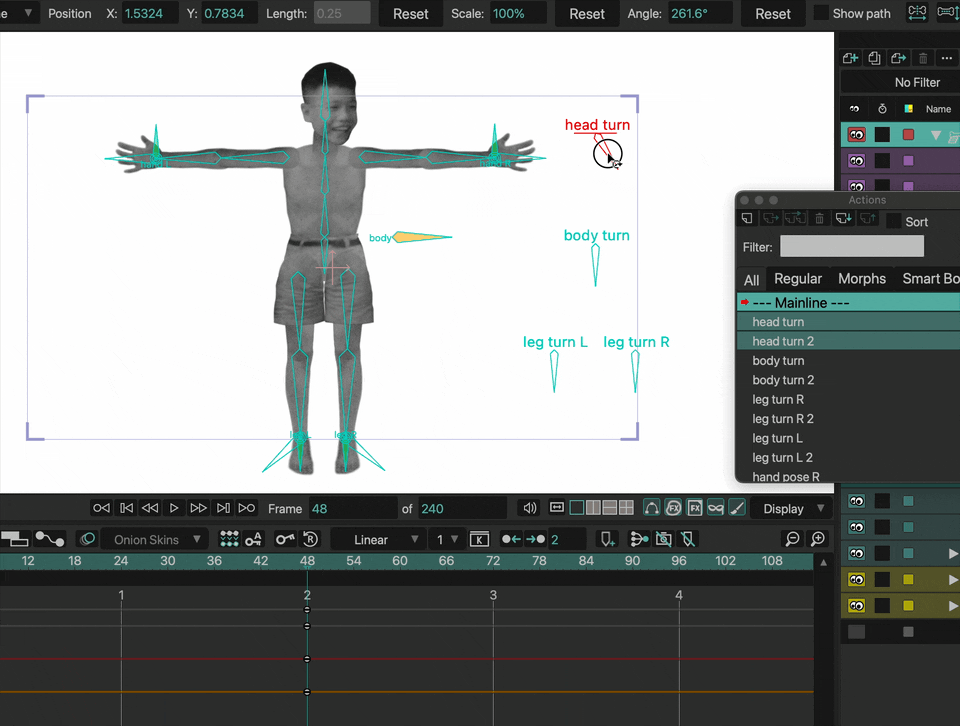
Task: Select the 'body turn 2' action
Action: (849, 380)
